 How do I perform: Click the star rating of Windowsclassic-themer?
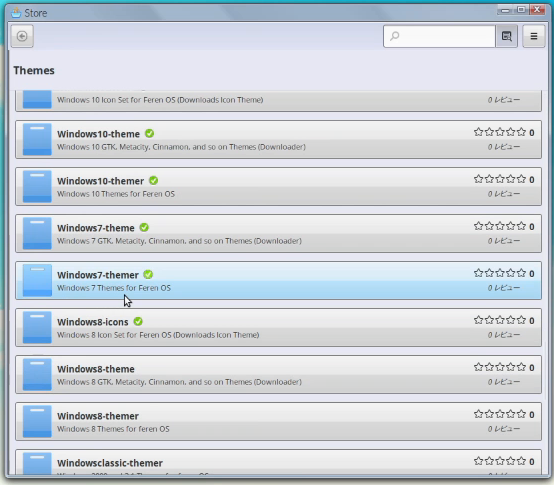point(500,461)
